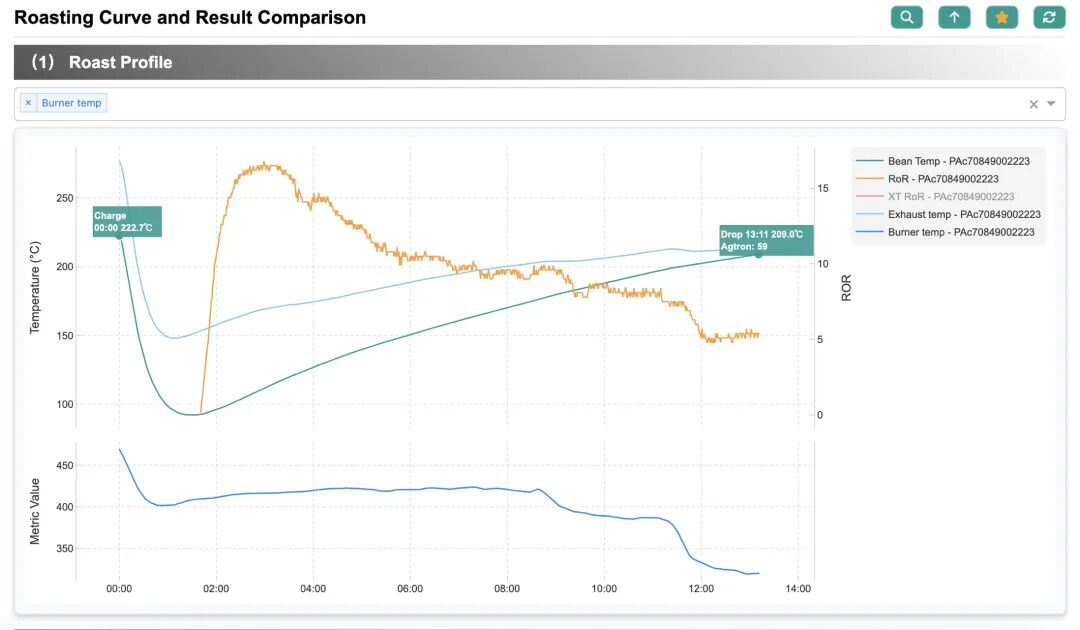Toggle Burner temp series in legend

tap(945, 232)
